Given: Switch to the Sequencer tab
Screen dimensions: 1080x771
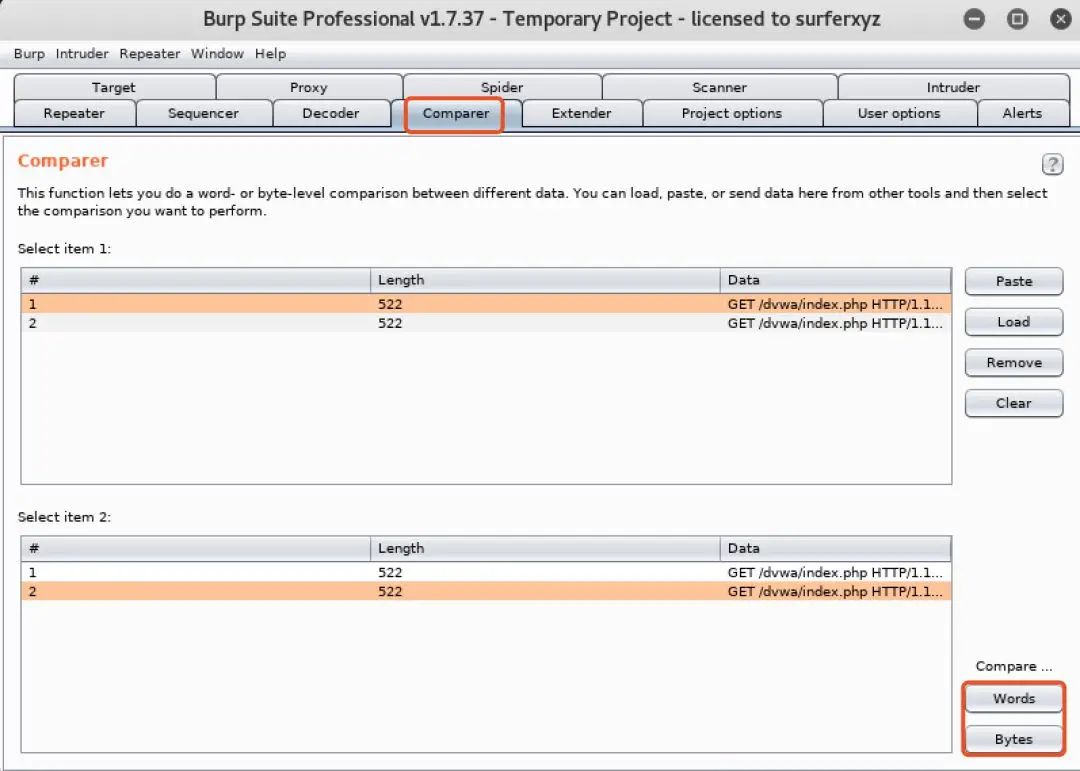Looking at the screenshot, I should 203,114.
